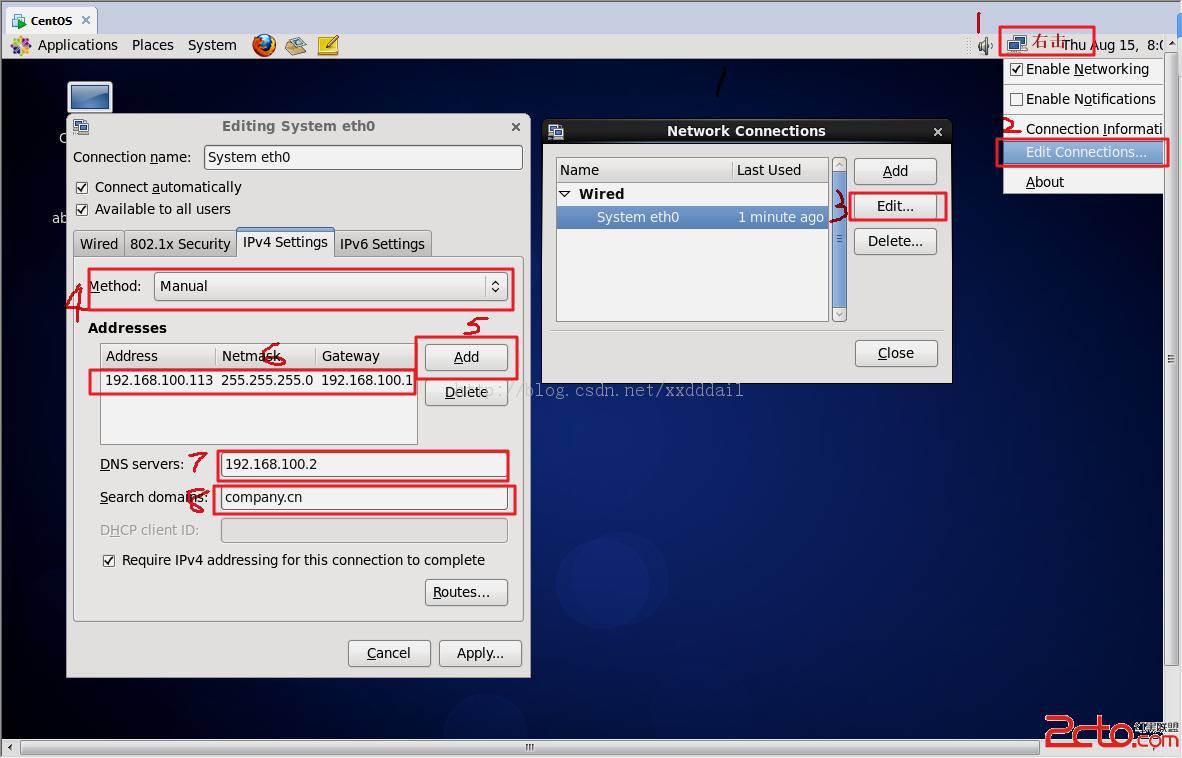Switch to the IPv4 Settings tab
Viewport: 1182px width, 758px height.
285,242
